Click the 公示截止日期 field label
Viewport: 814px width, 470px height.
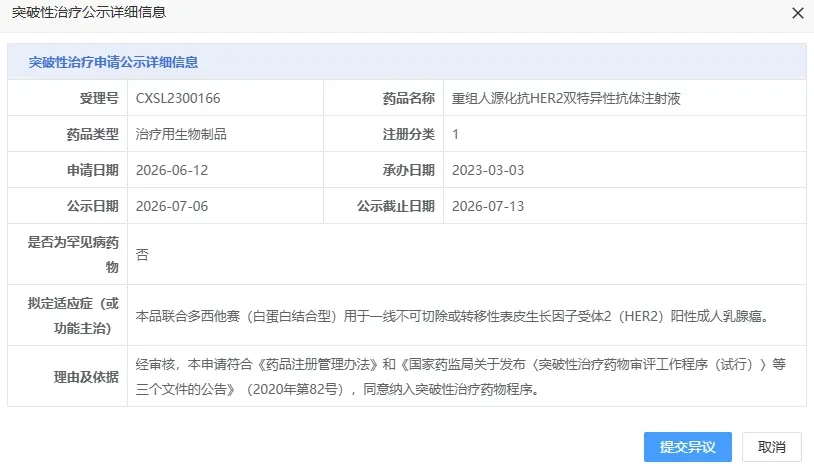pos(396,206)
